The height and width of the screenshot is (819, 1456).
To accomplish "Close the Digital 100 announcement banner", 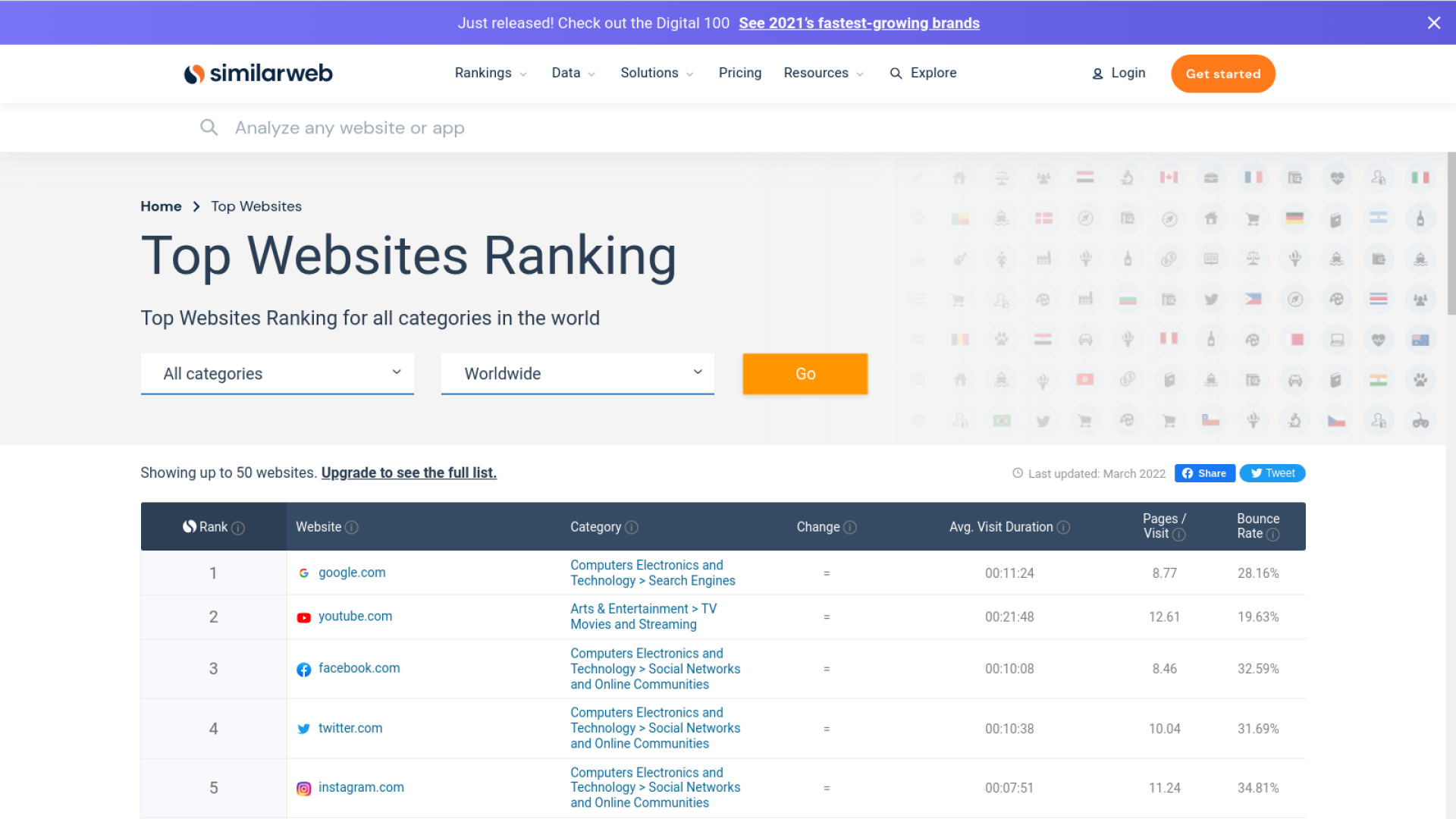I will 1433,23.
